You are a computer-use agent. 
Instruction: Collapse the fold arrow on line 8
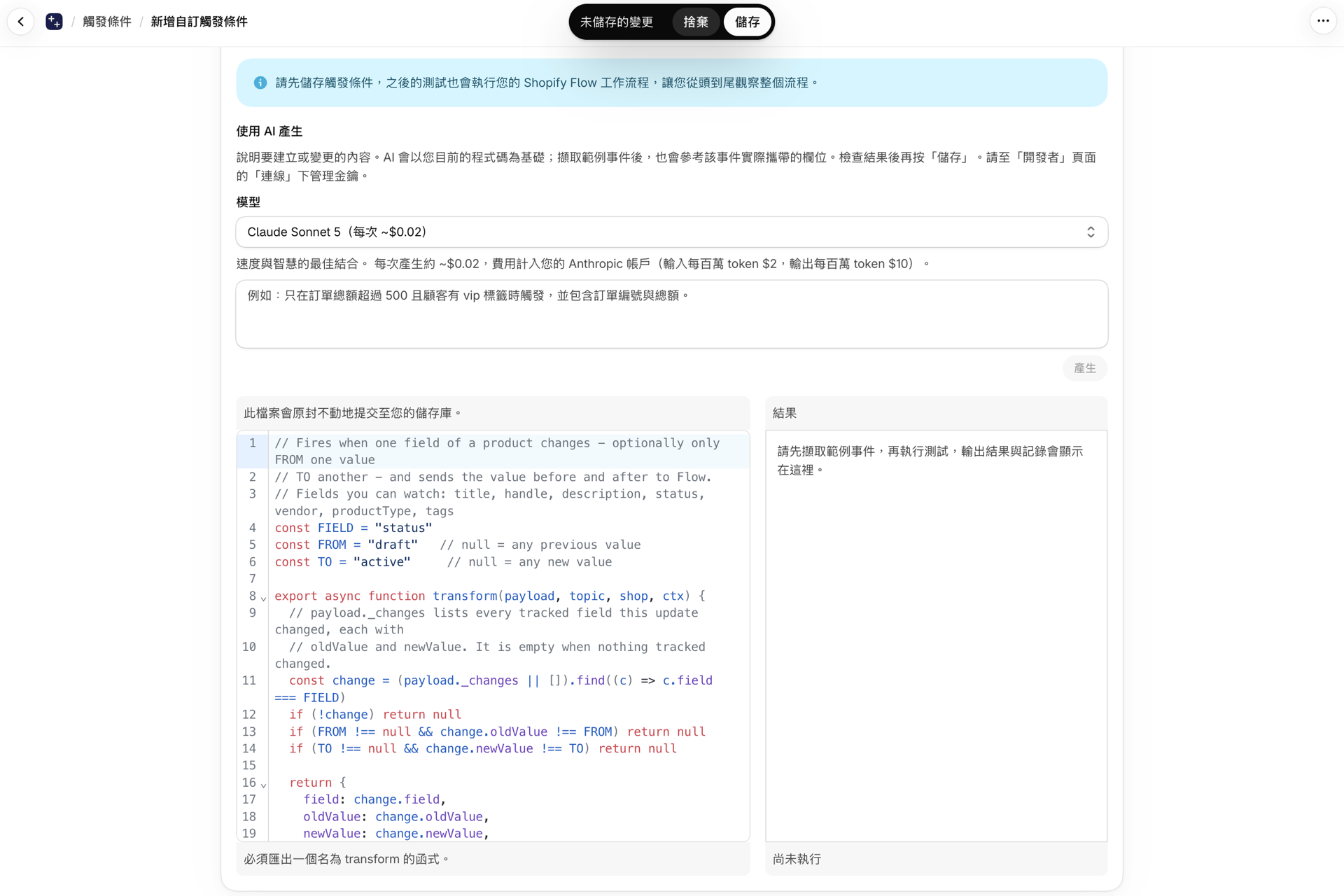[263, 598]
